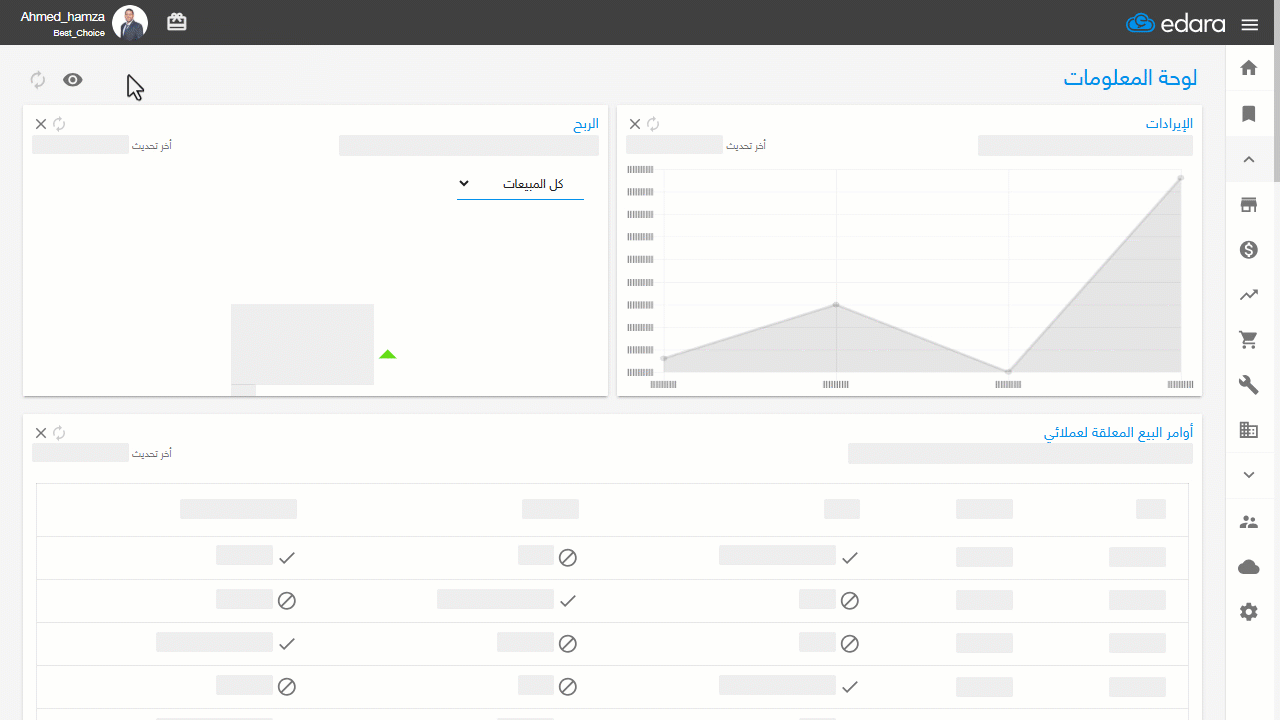Open Ahmed_hamza profile avatar
Screen dimensions: 1280x720
tap(130, 23)
